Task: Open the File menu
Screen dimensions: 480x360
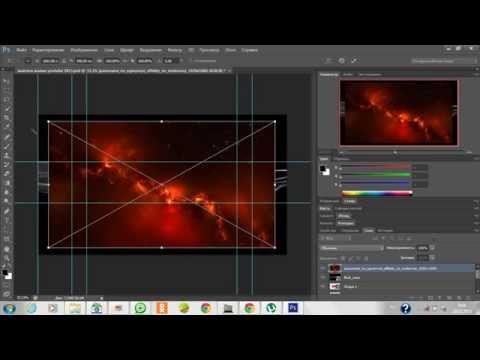Action: pos(21,50)
